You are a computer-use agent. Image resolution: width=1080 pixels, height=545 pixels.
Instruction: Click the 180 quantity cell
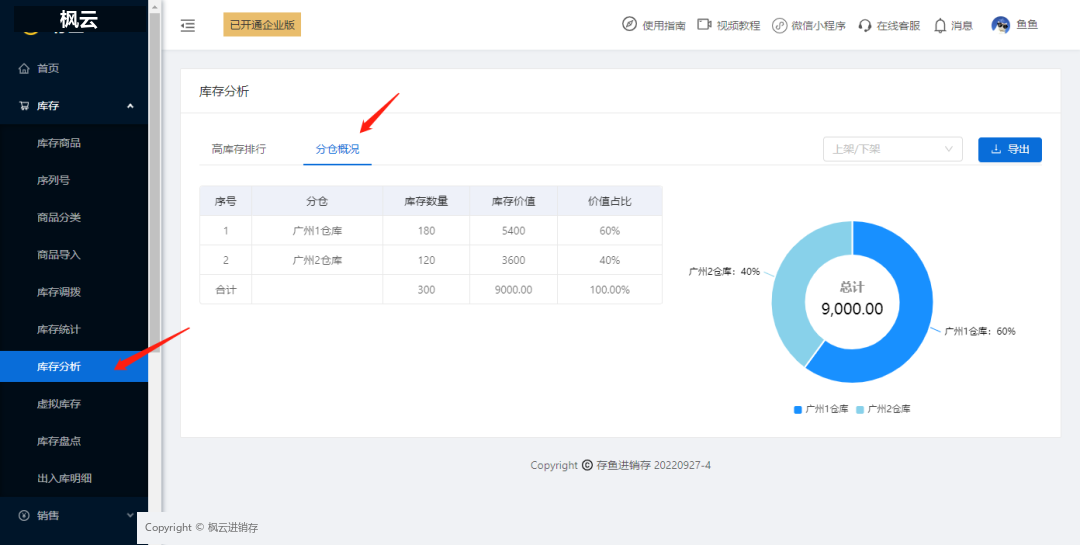tap(426, 231)
